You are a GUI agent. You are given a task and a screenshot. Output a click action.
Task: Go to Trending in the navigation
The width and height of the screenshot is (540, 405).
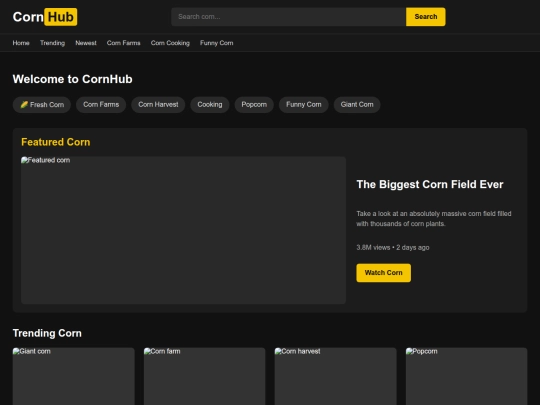point(52,43)
